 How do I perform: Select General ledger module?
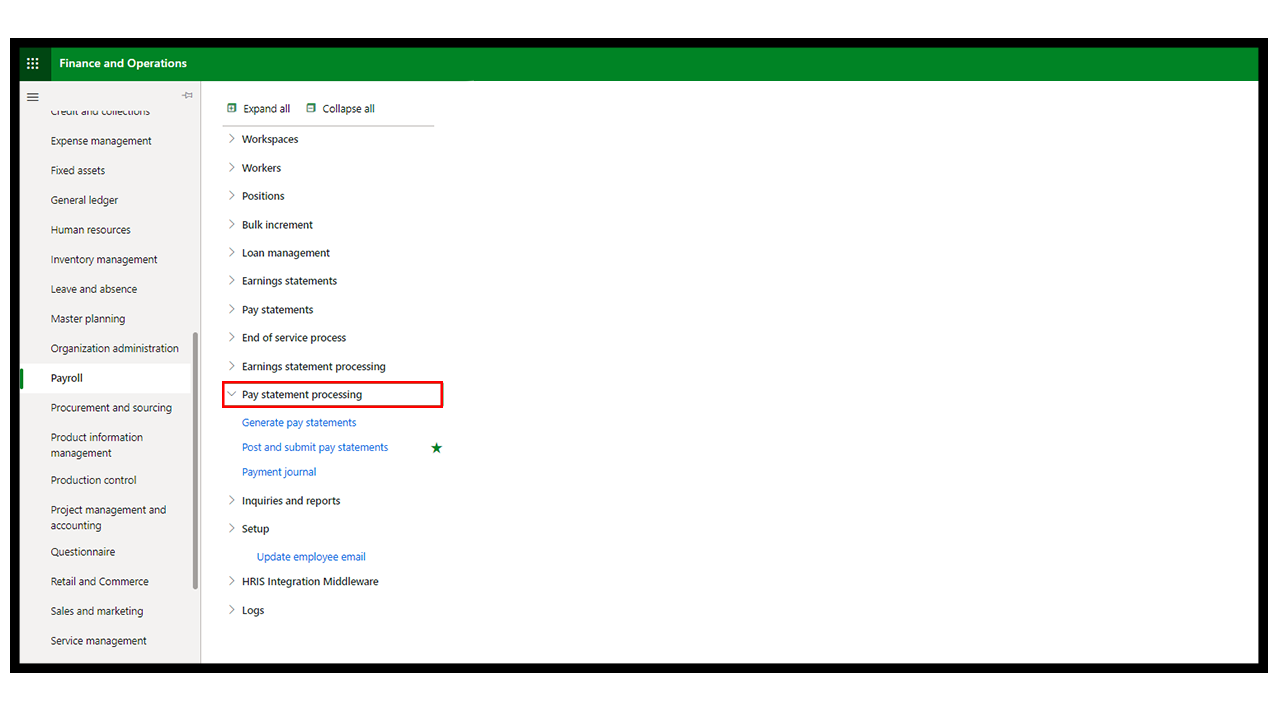point(84,200)
